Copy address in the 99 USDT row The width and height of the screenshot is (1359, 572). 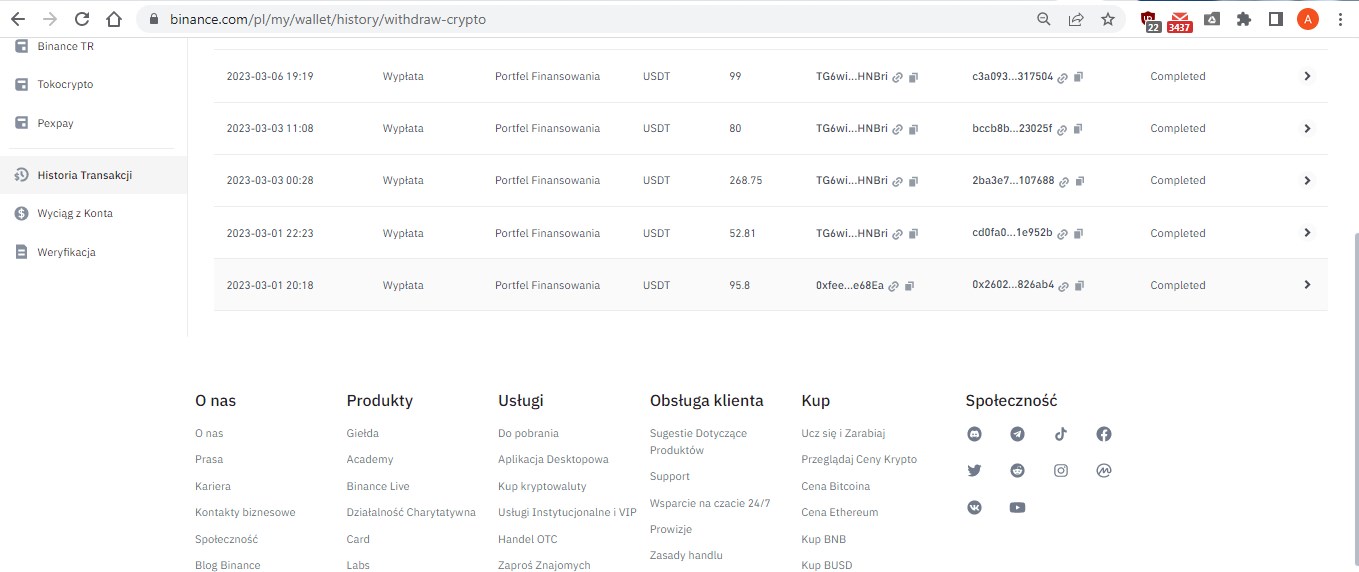(913, 77)
